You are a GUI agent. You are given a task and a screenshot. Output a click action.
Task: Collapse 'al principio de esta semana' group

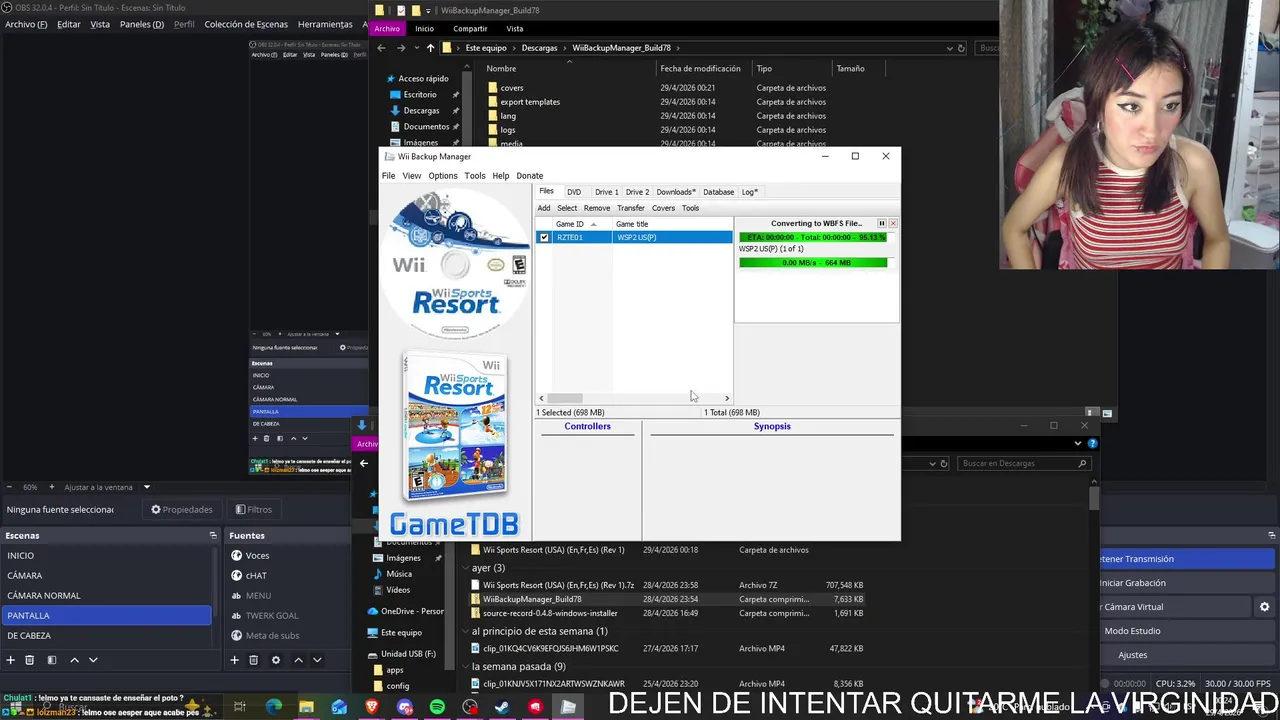(466, 631)
